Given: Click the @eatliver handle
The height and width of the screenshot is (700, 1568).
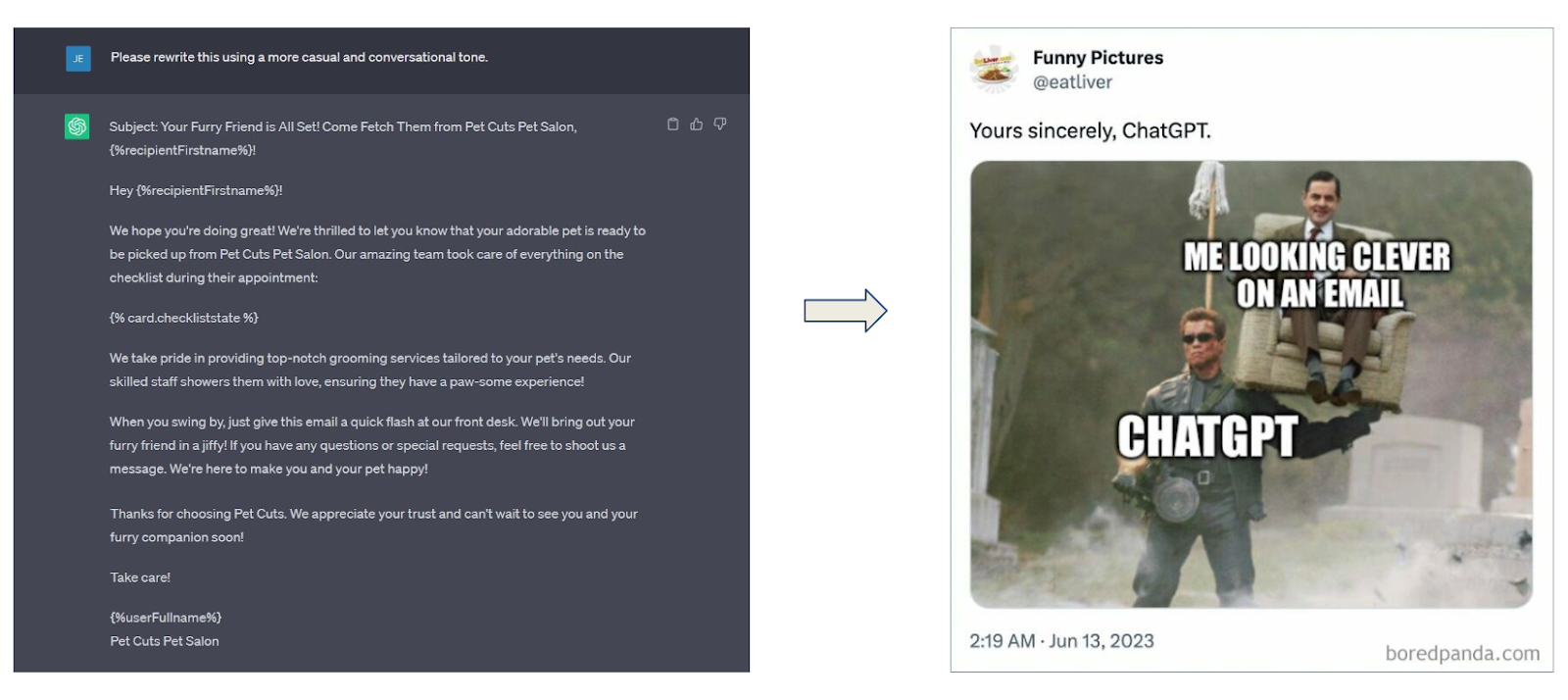Looking at the screenshot, I should tap(1072, 82).
